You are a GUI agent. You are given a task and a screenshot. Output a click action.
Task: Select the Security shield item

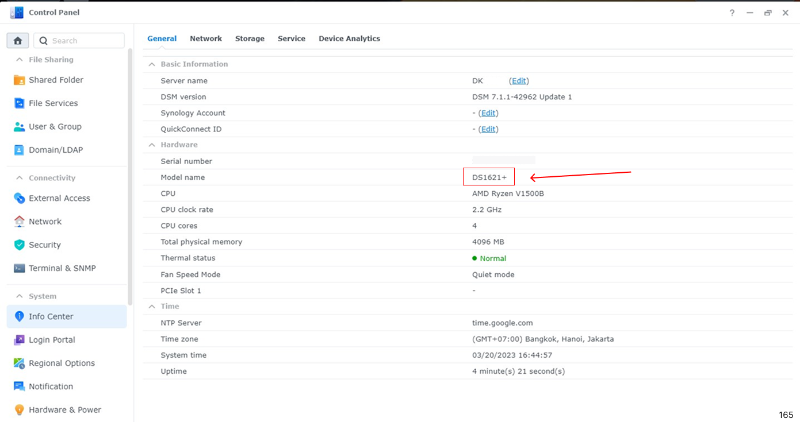point(44,245)
